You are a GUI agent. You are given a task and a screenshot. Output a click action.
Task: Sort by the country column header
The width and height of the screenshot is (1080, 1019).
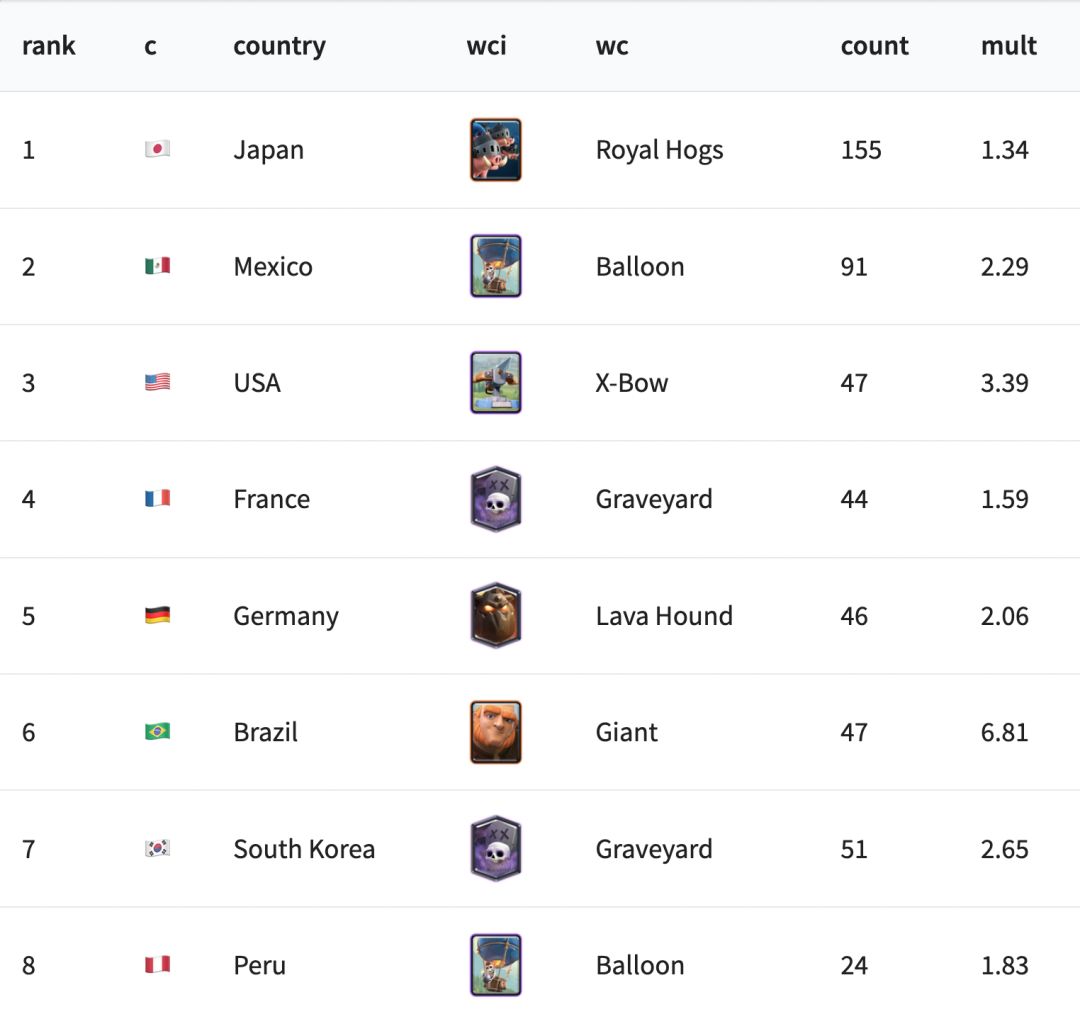click(279, 46)
